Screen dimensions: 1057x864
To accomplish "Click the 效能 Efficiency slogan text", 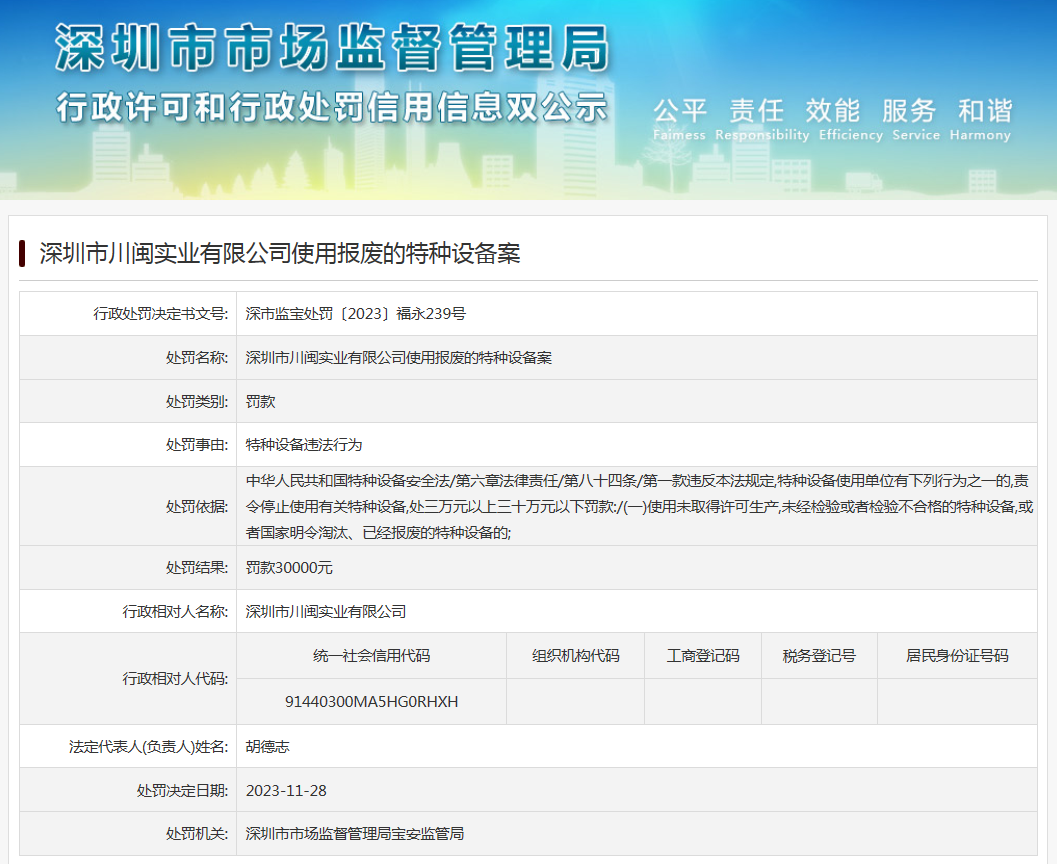I will tap(850, 119).
